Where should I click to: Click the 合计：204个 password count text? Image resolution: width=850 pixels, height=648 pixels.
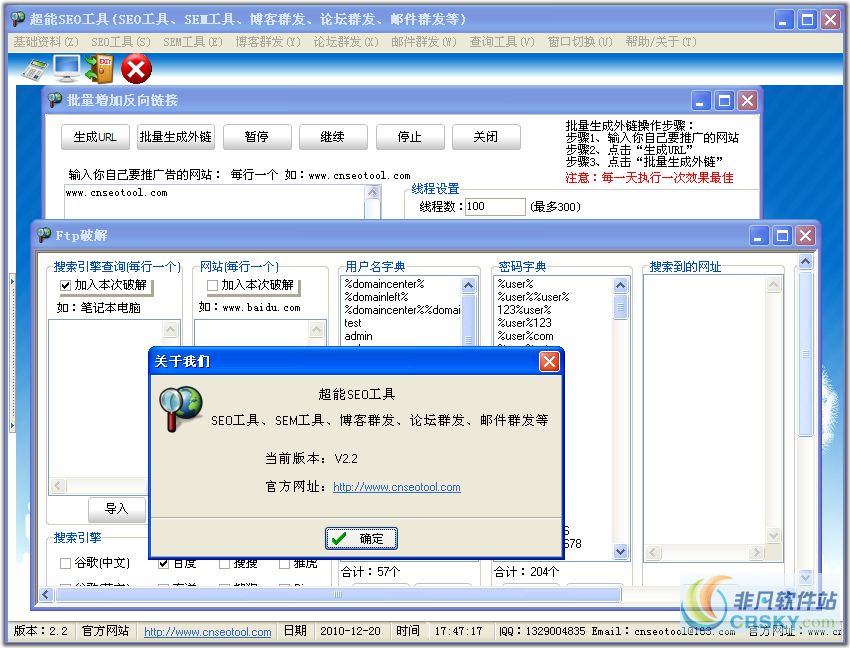pyautogui.click(x=526, y=572)
